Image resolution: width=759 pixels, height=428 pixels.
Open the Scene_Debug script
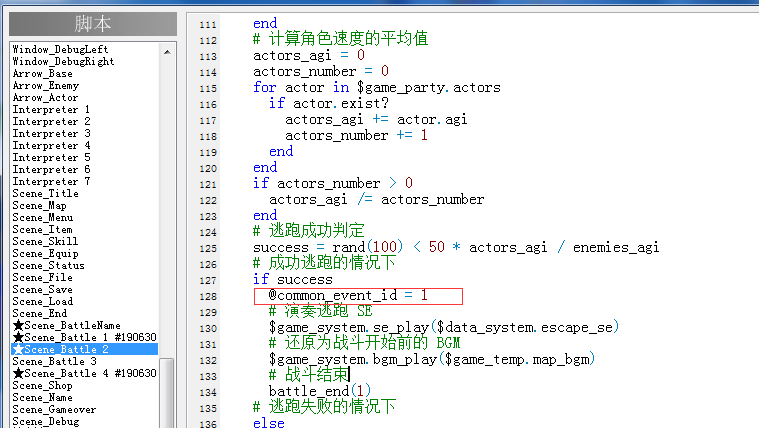[46, 422]
